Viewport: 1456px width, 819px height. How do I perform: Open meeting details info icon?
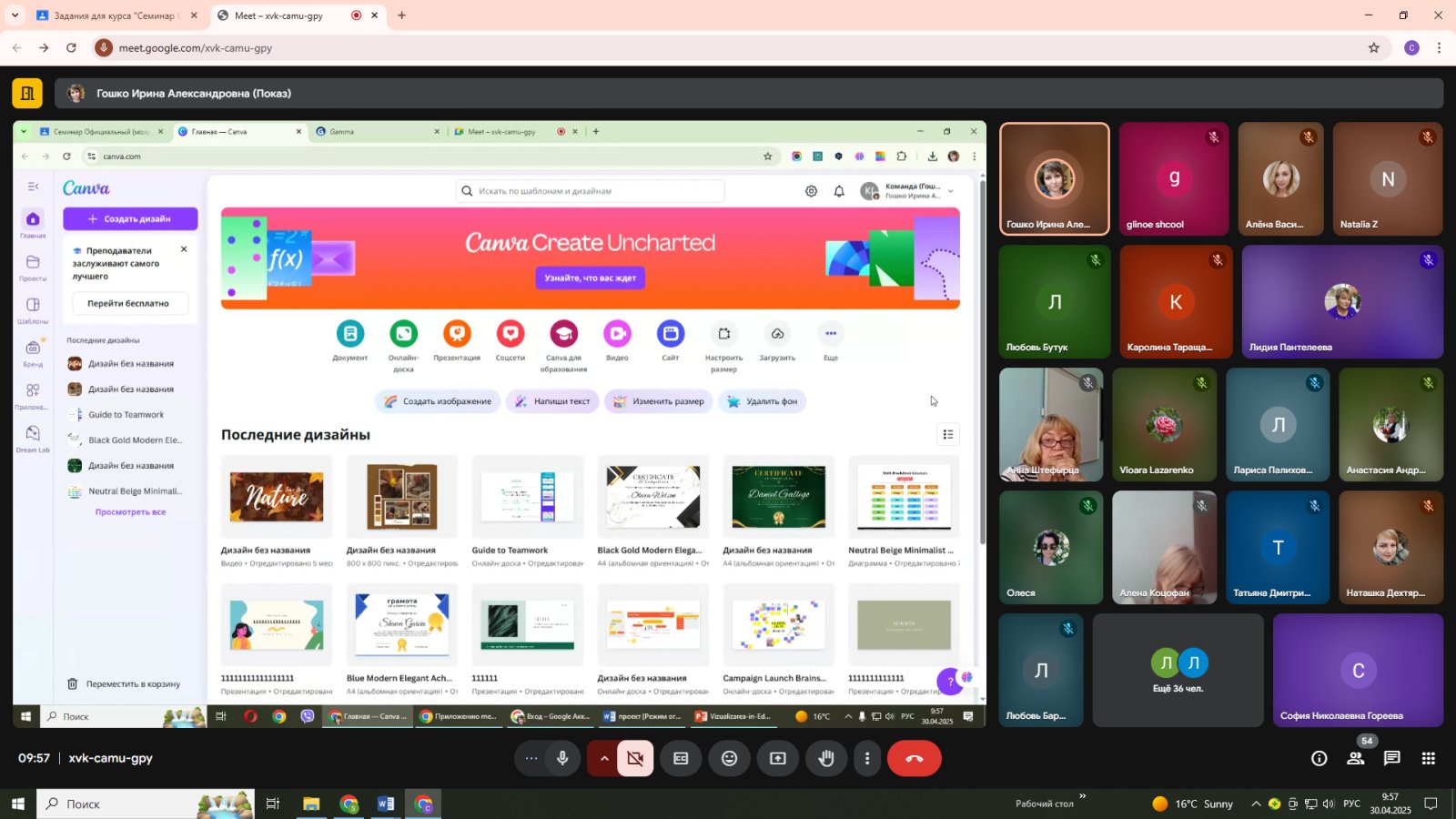click(x=1319, y=758)
